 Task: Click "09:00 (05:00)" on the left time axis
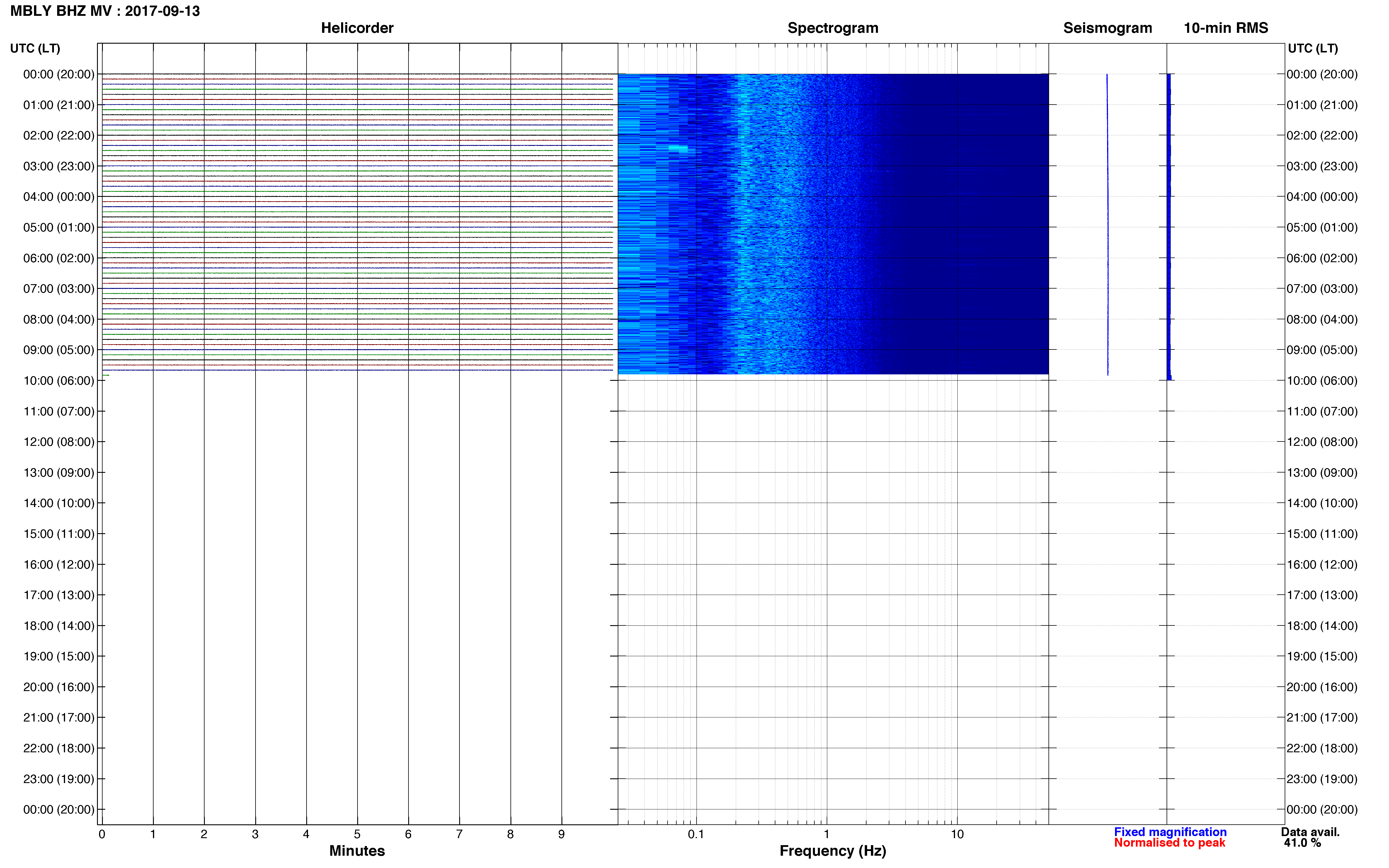point(59,350)
